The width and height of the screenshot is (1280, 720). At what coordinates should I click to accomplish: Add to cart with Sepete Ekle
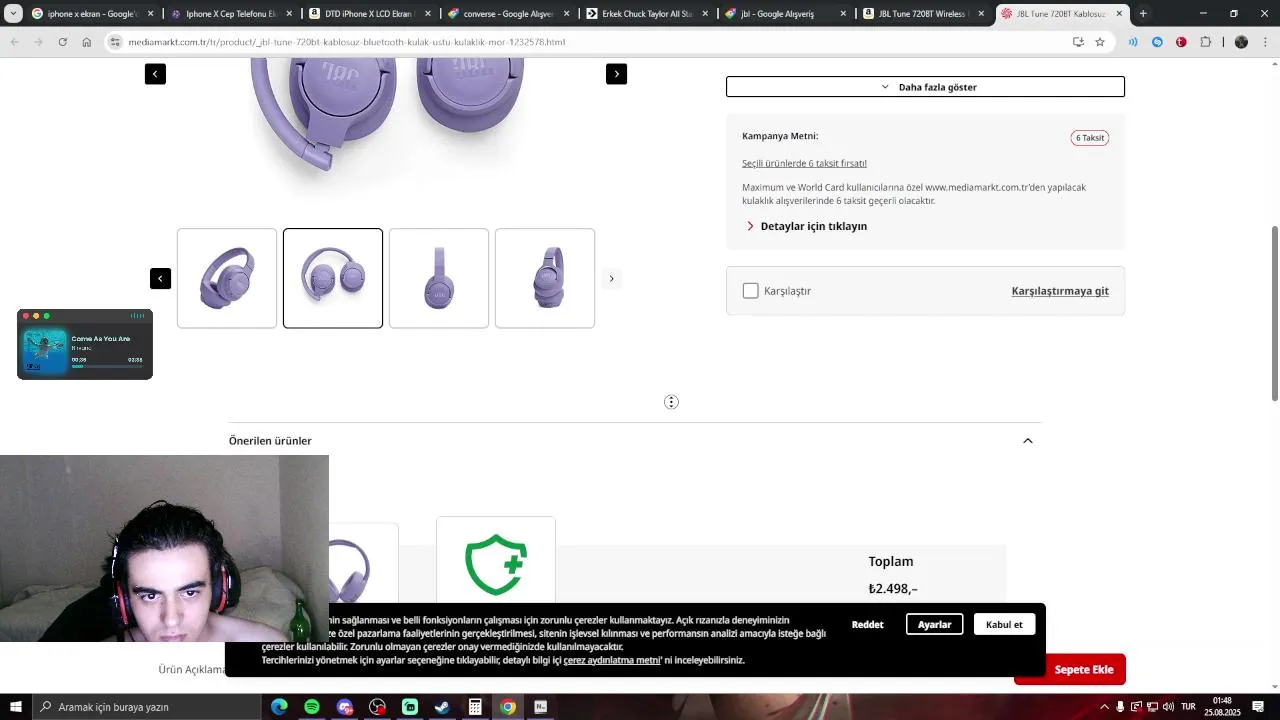1085,669
